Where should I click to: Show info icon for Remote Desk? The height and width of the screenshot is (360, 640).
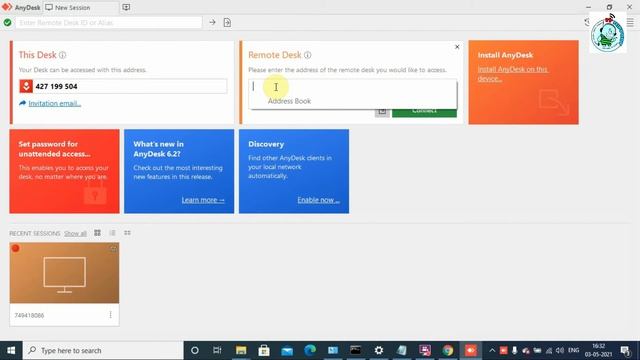[x=307, y=55]
